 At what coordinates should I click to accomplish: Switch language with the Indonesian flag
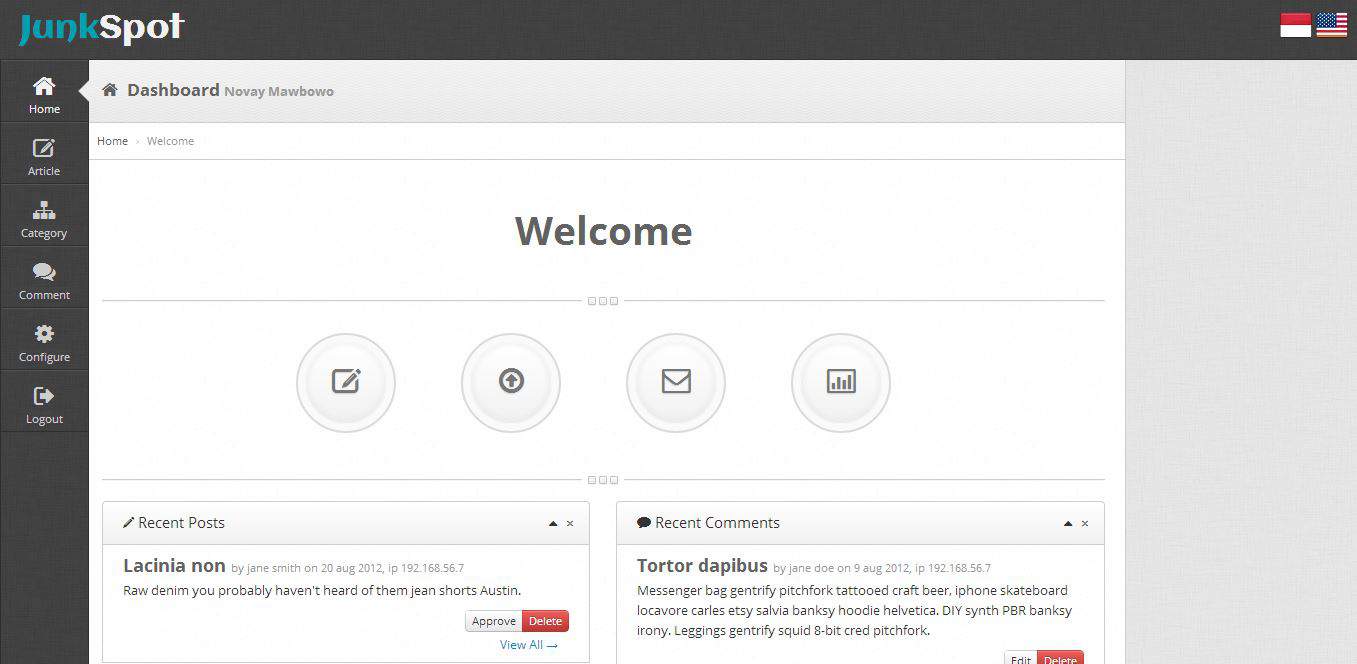[1295, 25]
